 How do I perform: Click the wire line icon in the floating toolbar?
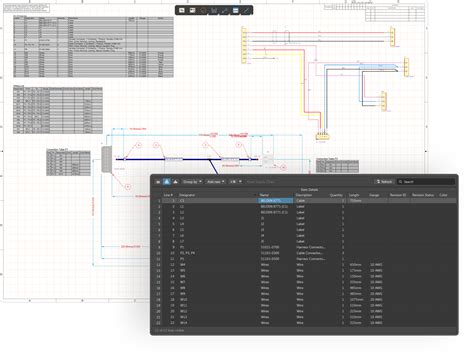(x=224, y=10)
